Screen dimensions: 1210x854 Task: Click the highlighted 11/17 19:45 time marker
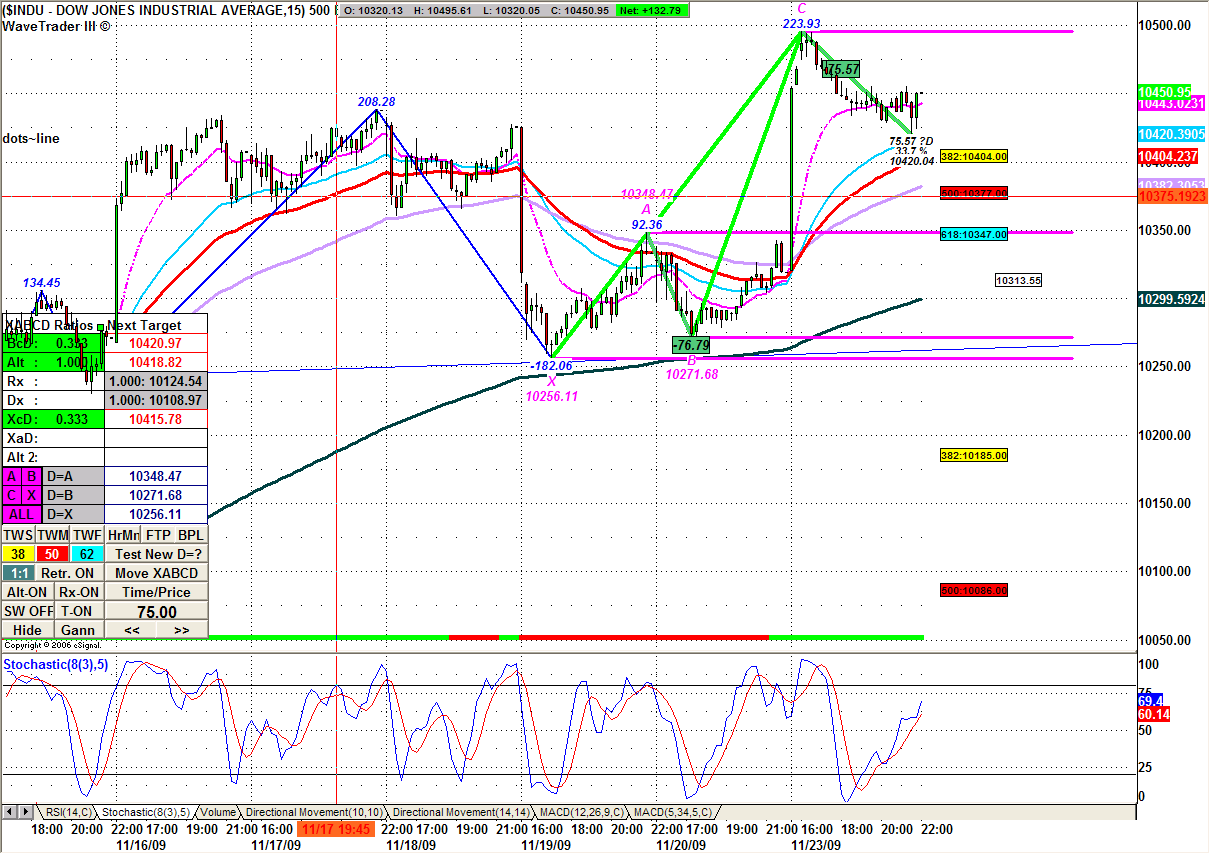[336, 829]
